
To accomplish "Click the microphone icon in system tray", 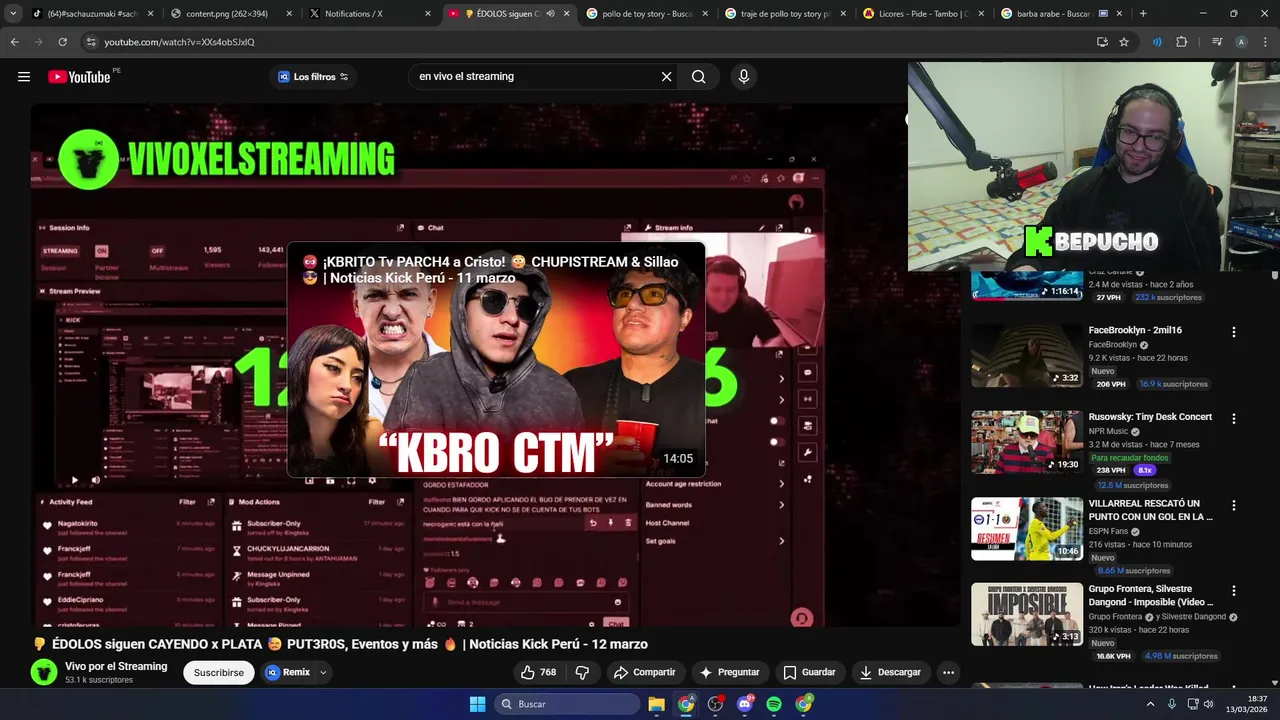I will pyautogui.click(x=1171, y=704).
